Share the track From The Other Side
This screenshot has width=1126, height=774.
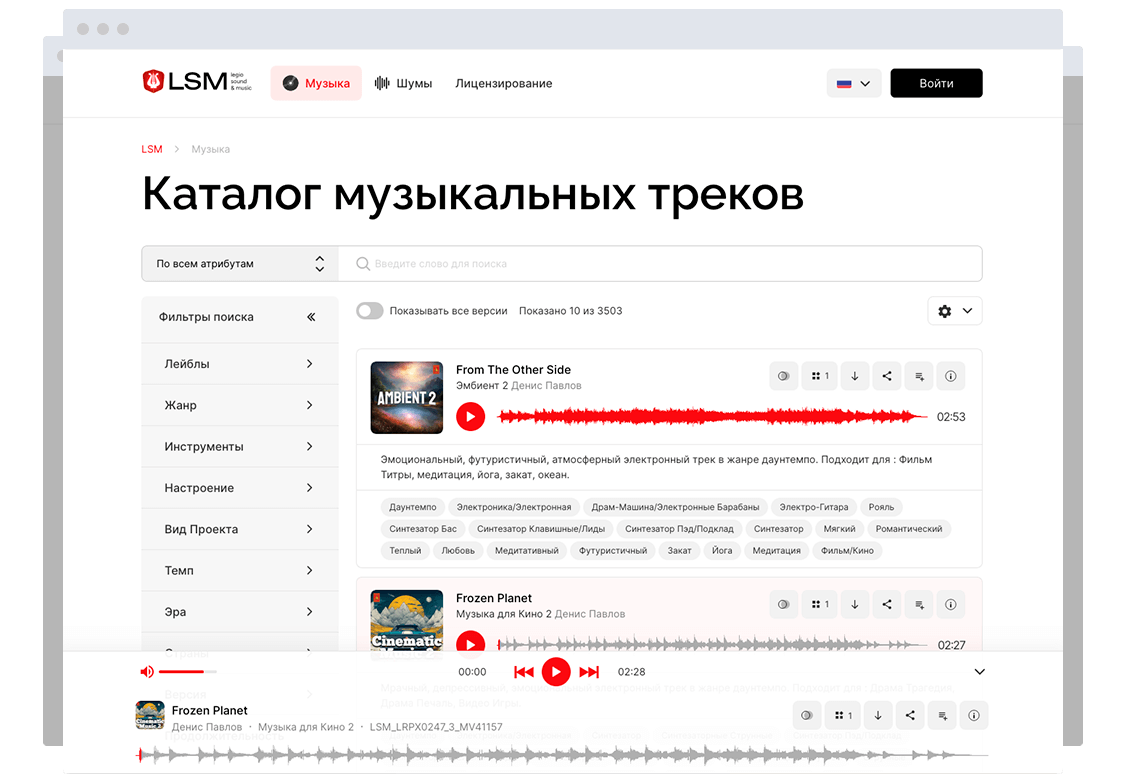coord(887,375)
